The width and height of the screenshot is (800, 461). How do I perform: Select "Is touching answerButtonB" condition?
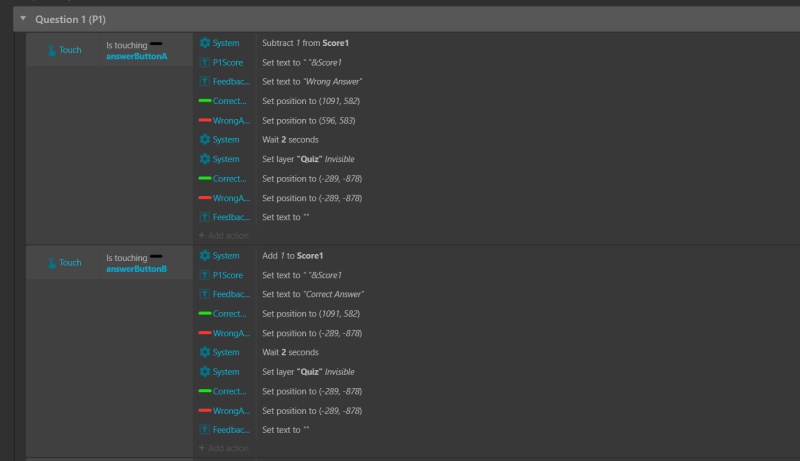pyautogui.click(x=136, y=264)
